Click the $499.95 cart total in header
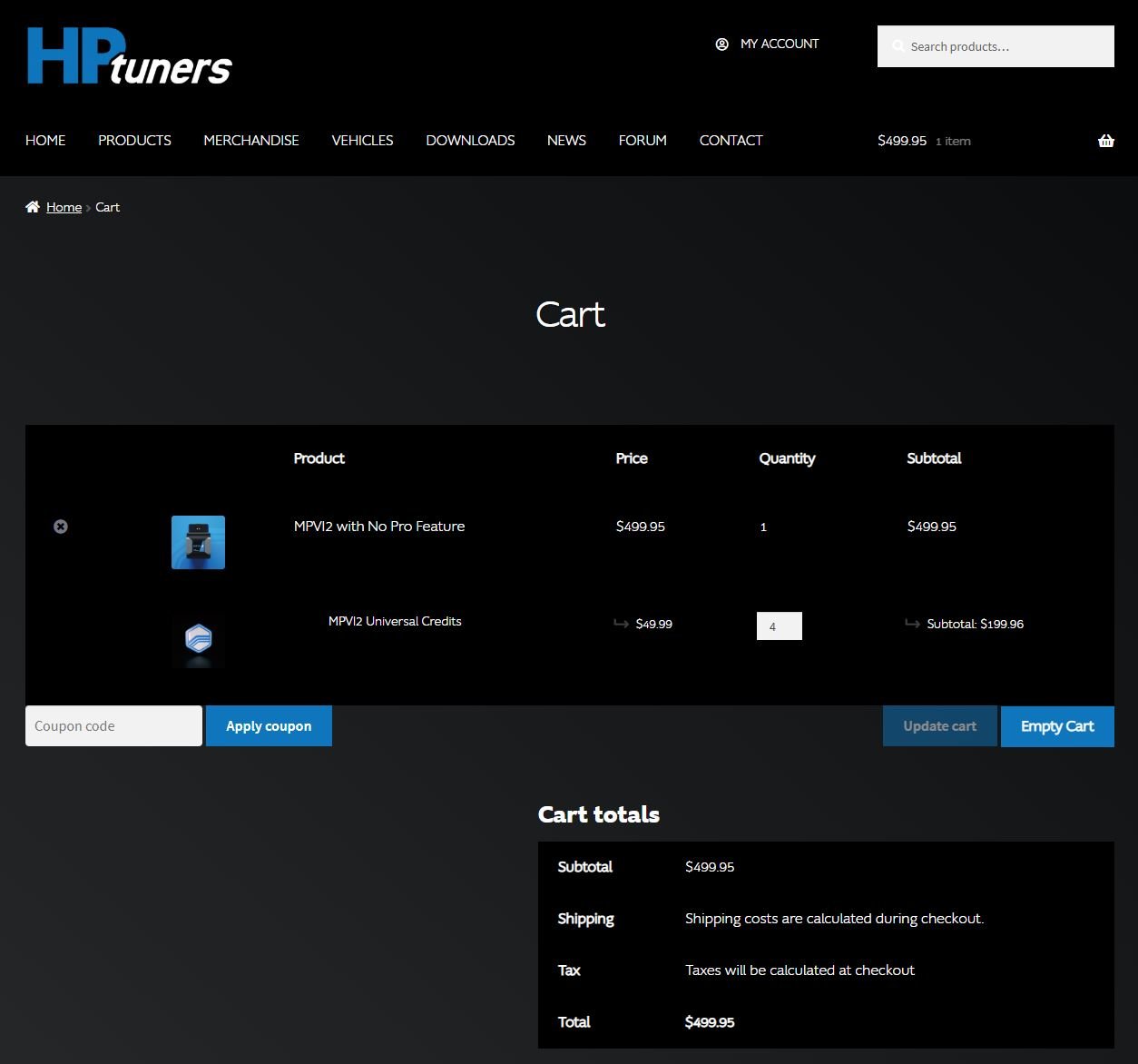Image resolution: width=1138 pixels, height=1064 pixels. pos(902,141)
